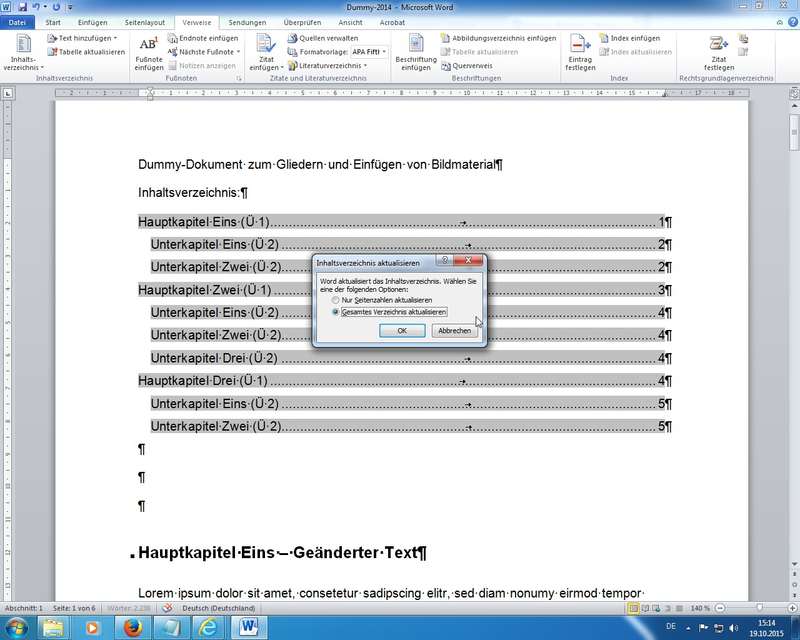Click Seite: 1 von 6 in status bar
The image size is (800, 640).
pos(74,608)
